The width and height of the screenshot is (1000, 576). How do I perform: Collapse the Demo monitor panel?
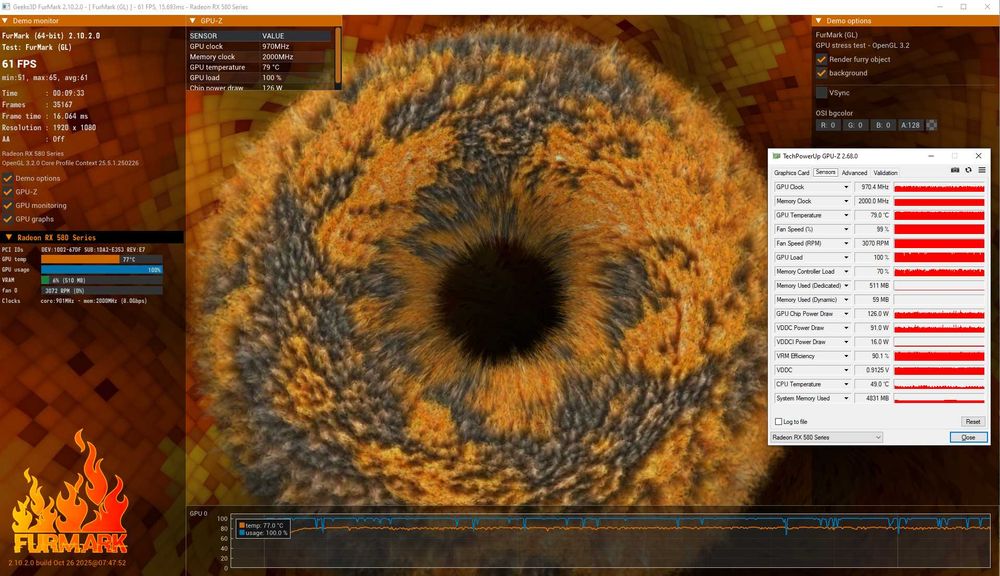pos(5,20)
